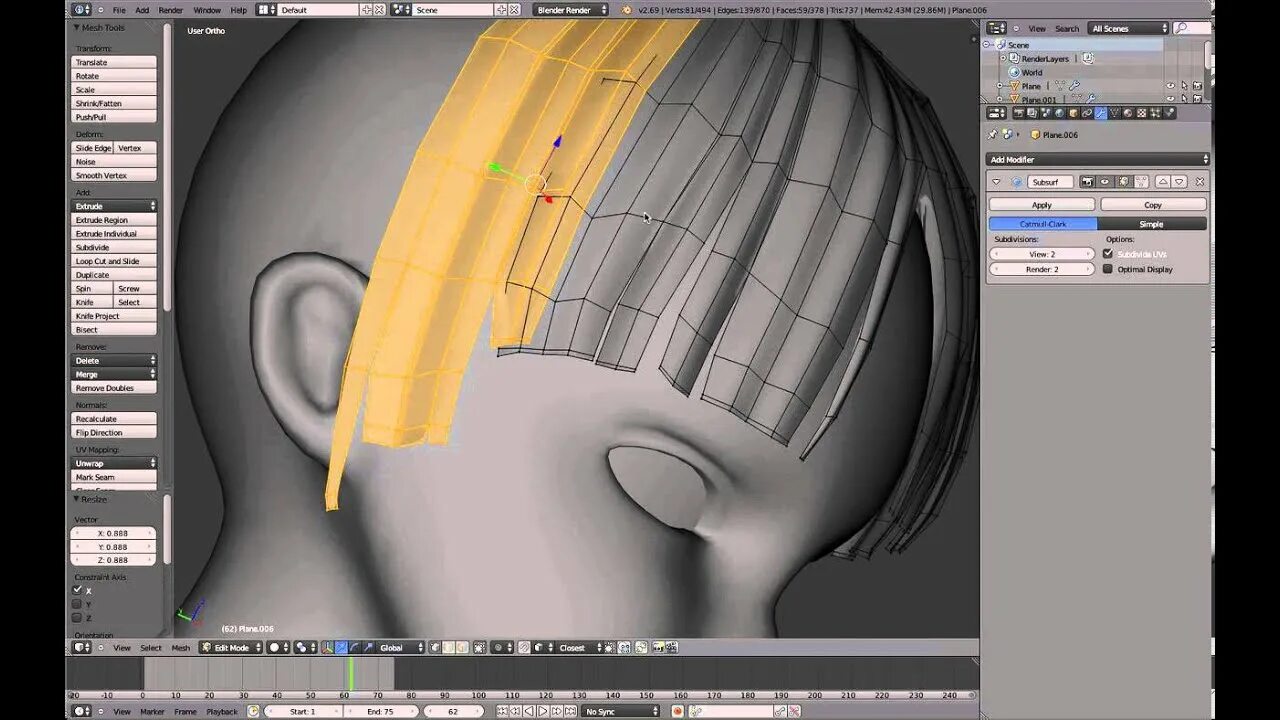Click the green timeline frame marker
This screenshot has height=720, width=1280.
tap(351, 672)
